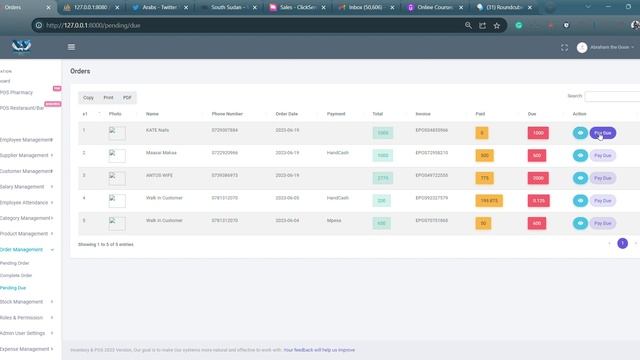Expand Expense Management in sidebar

[27, 349]
